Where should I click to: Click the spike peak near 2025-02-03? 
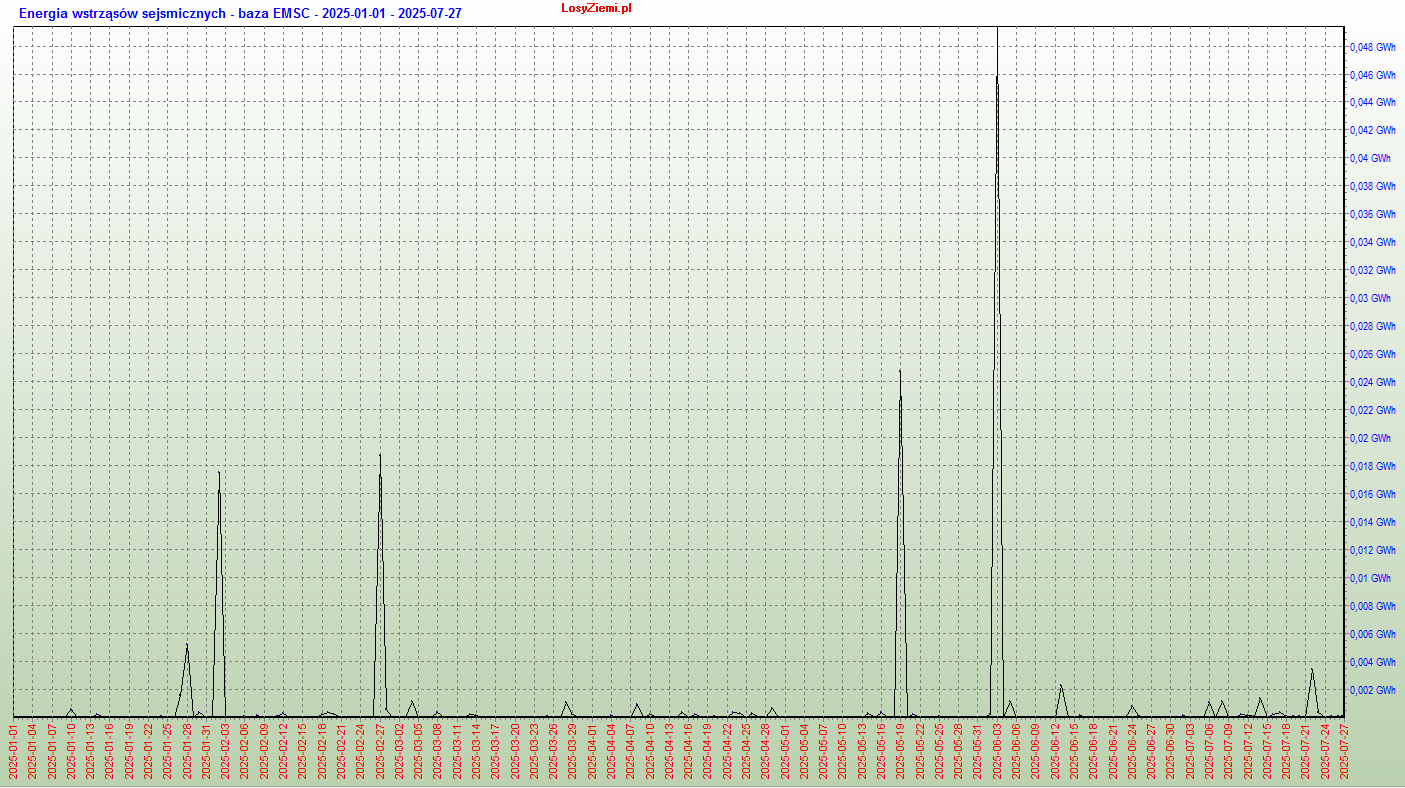point(219,472)
